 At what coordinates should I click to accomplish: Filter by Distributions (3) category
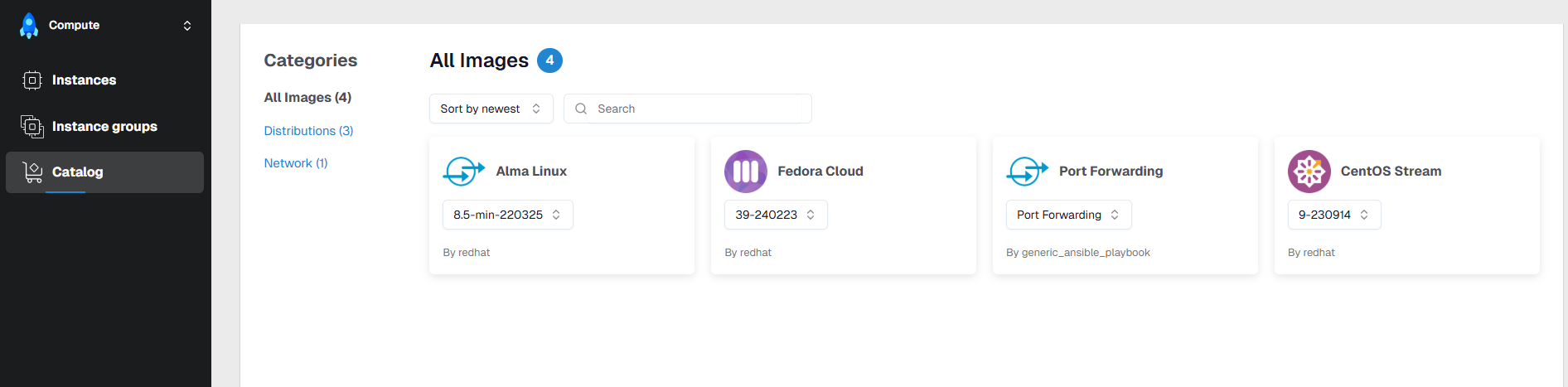click(308, 131)
